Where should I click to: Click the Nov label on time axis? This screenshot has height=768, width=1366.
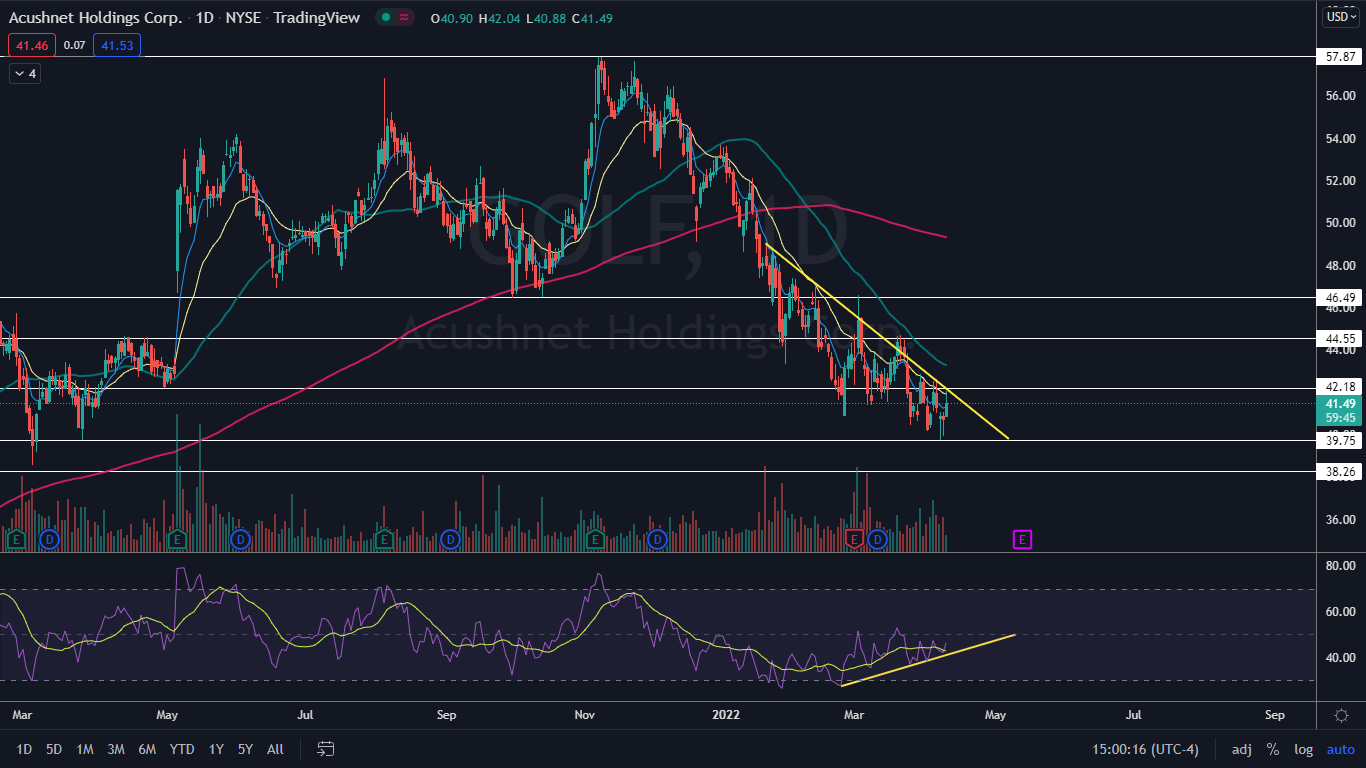pyautogui.click(x=585, y=716)
